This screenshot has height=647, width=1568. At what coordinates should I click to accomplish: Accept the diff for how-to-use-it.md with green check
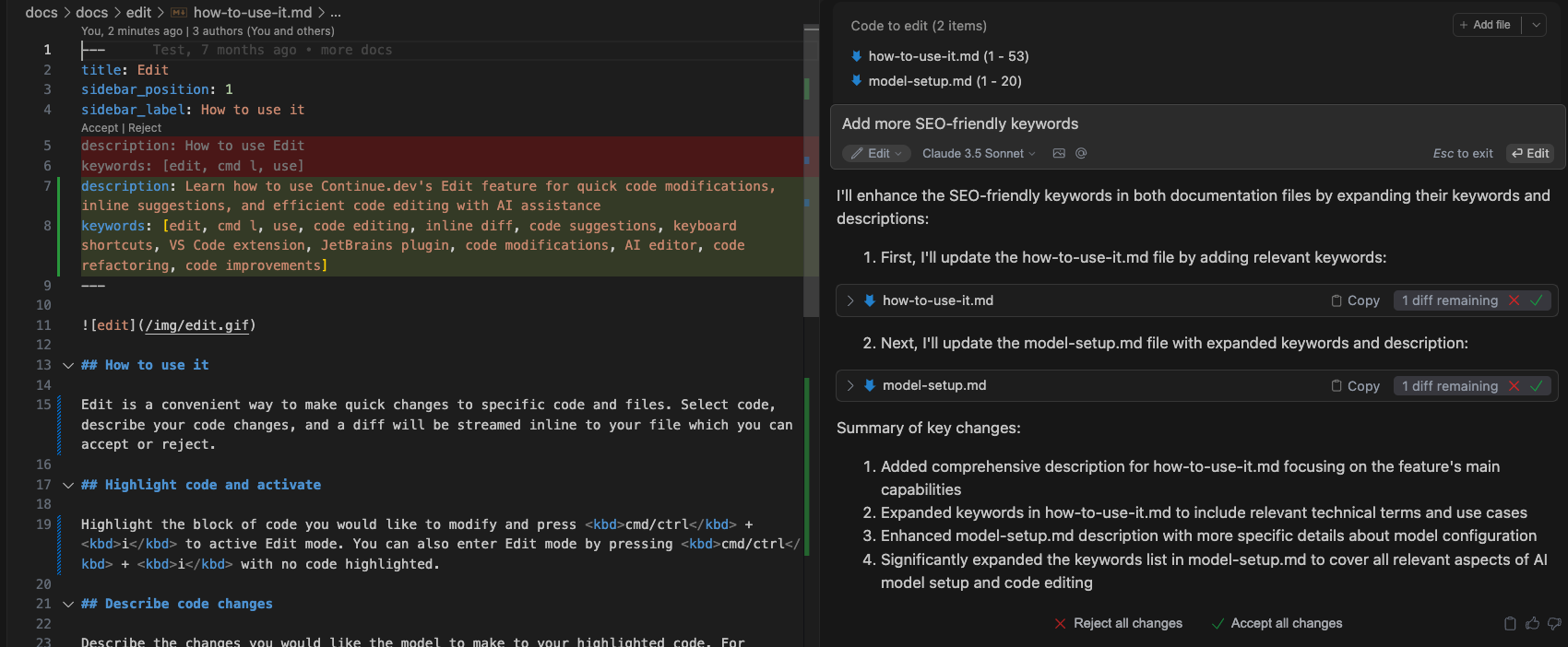point(1537,300)
